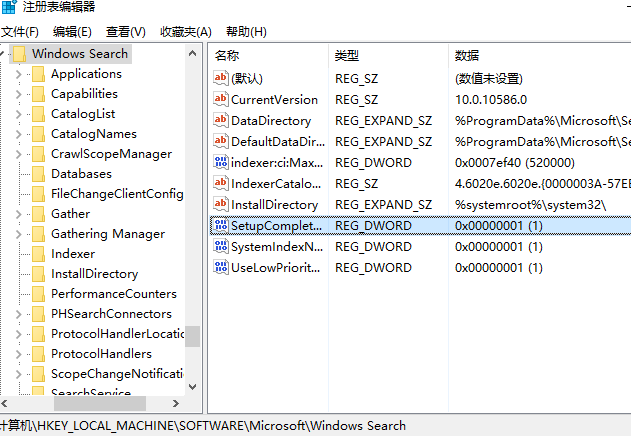The image size is (631, 436).
Task: Click the tree vertical scrollbar thumb
Action: coord(192,337)
